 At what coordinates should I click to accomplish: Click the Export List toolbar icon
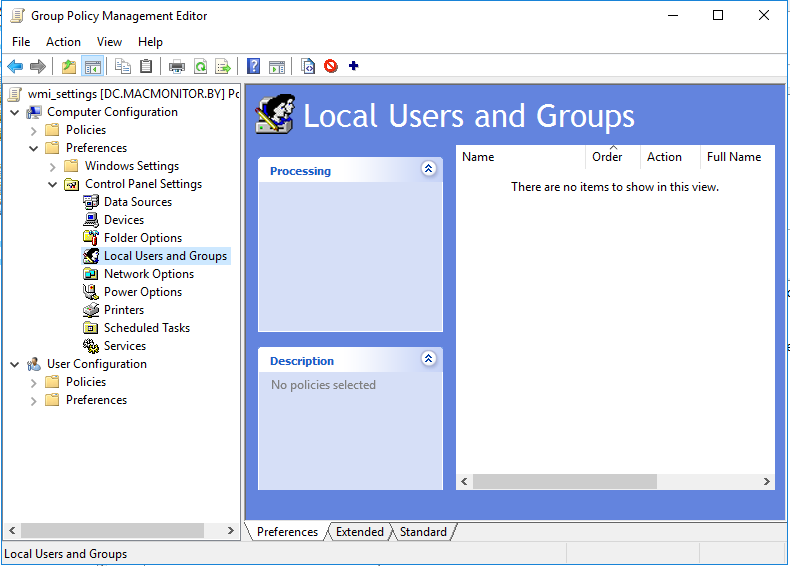point(223,67)
